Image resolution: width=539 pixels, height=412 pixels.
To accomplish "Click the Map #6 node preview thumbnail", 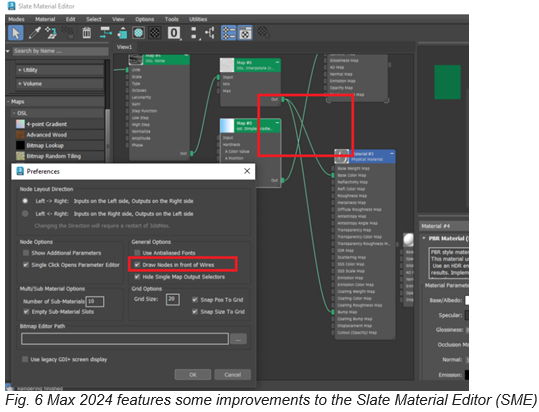I will [227, 65].
